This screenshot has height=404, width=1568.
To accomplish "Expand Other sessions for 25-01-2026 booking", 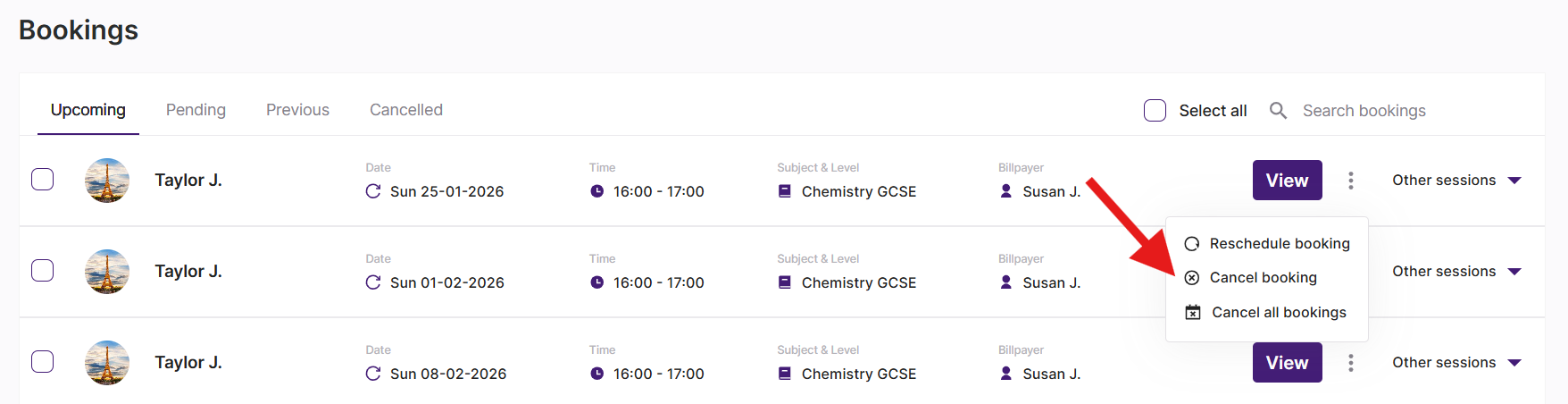I will (x=1456, y=181).
